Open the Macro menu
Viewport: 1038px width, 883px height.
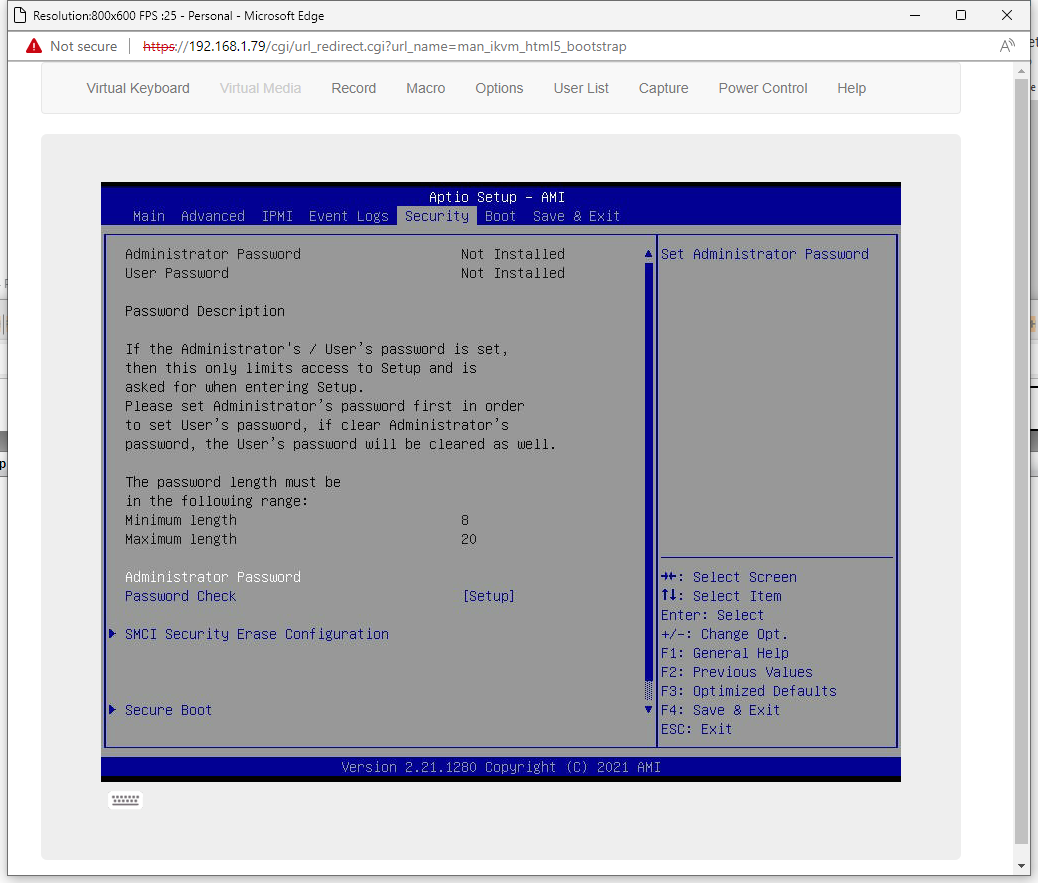426,88
